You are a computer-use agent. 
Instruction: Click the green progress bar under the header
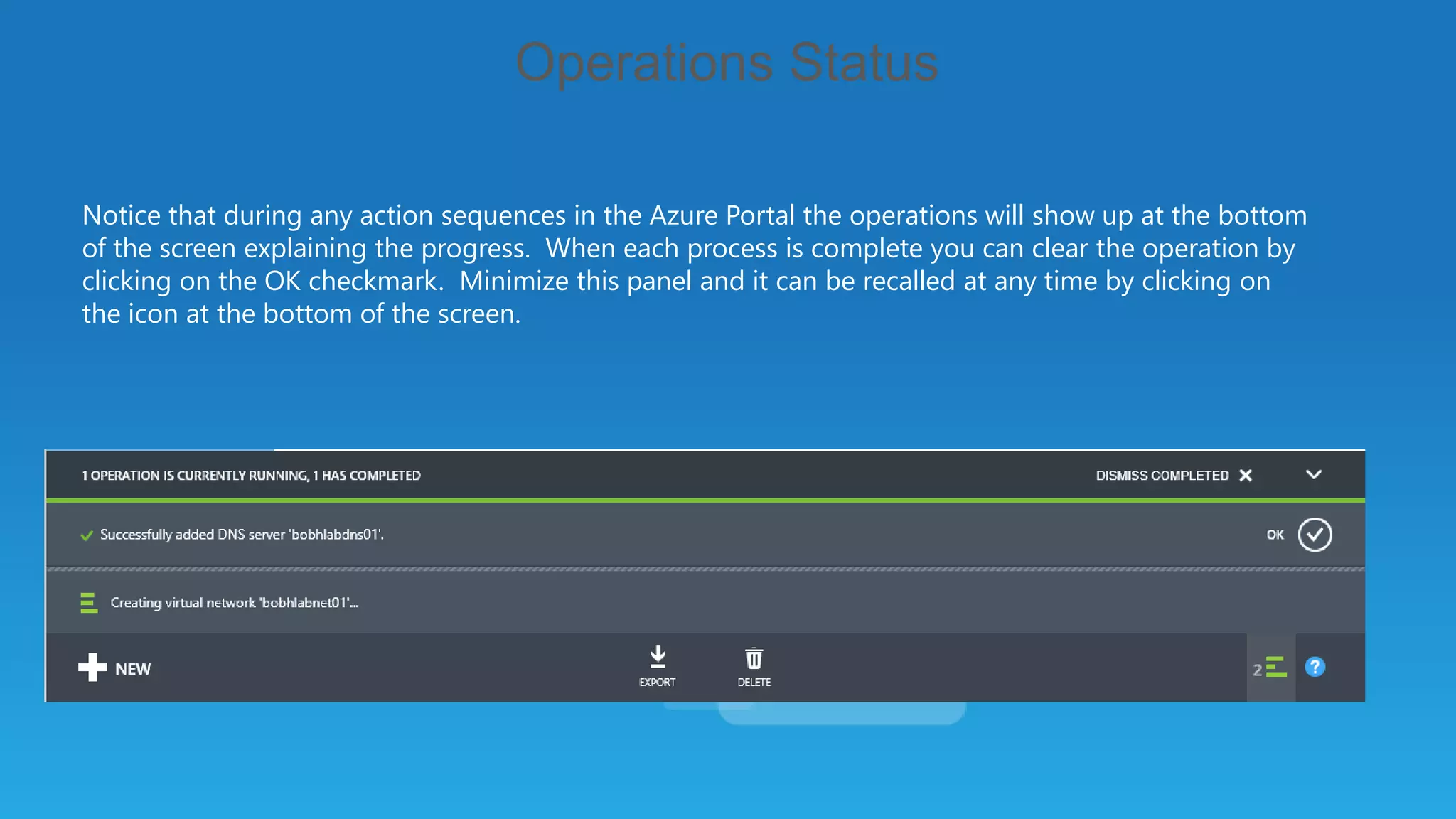point(705,500)
